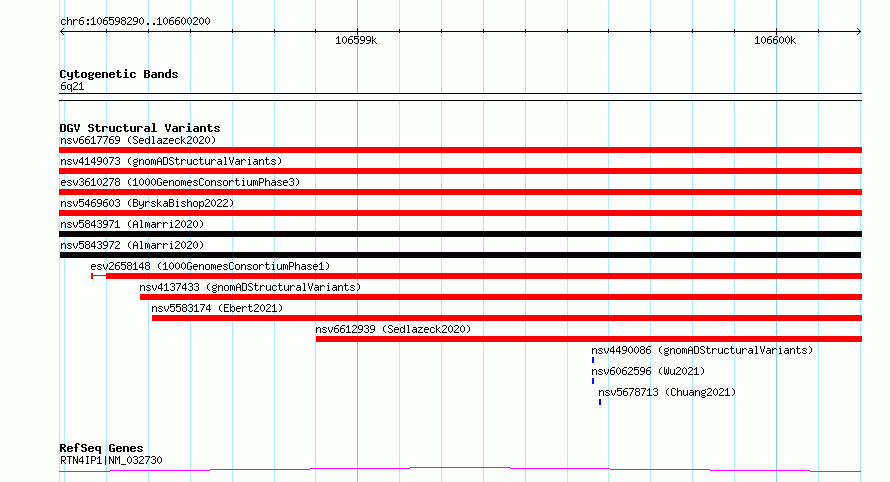Open the esv2658148 label text

click(210, 266)
